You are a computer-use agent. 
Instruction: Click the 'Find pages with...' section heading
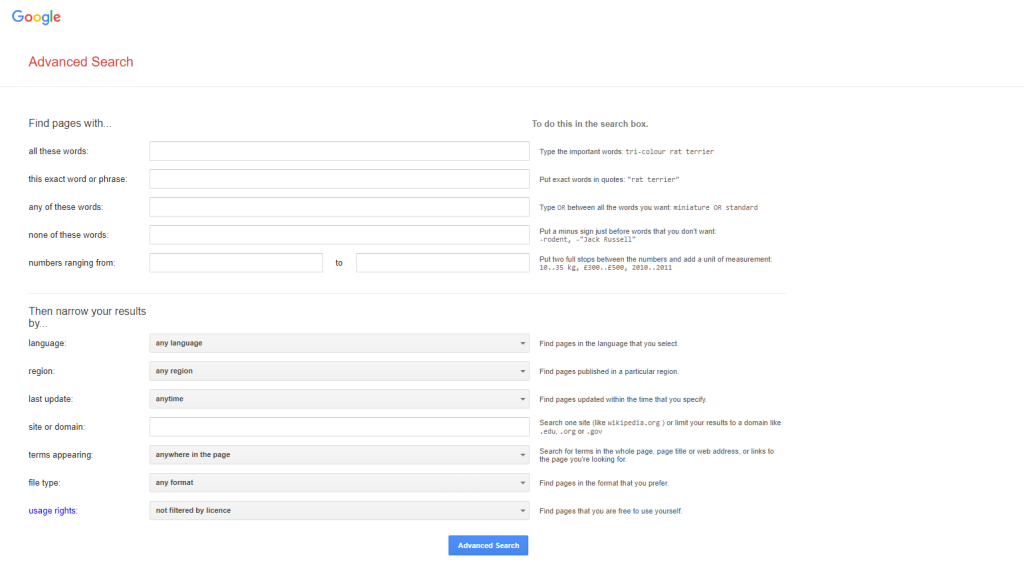point(70,123)
